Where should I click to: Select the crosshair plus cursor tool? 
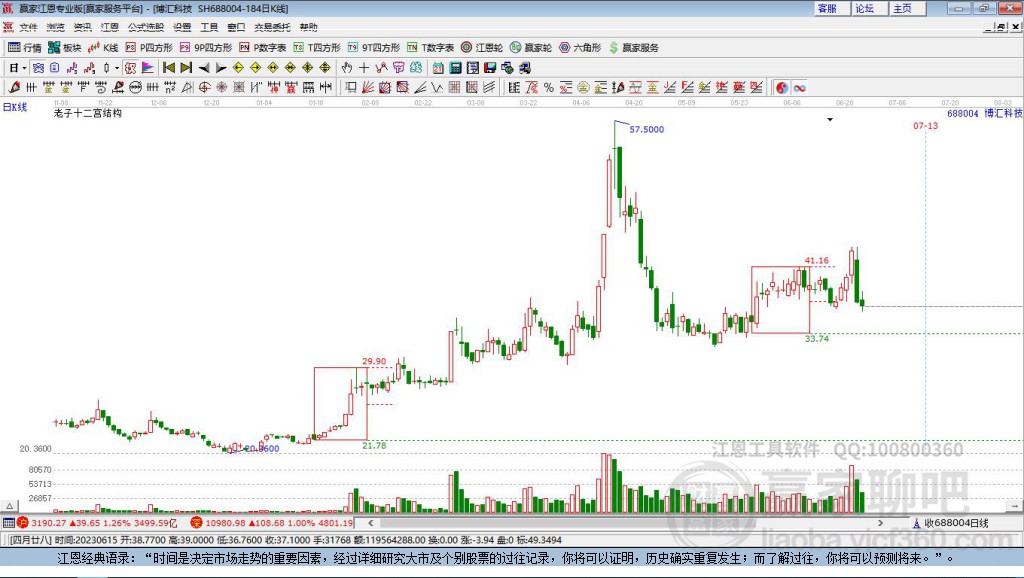coord(364,68)
